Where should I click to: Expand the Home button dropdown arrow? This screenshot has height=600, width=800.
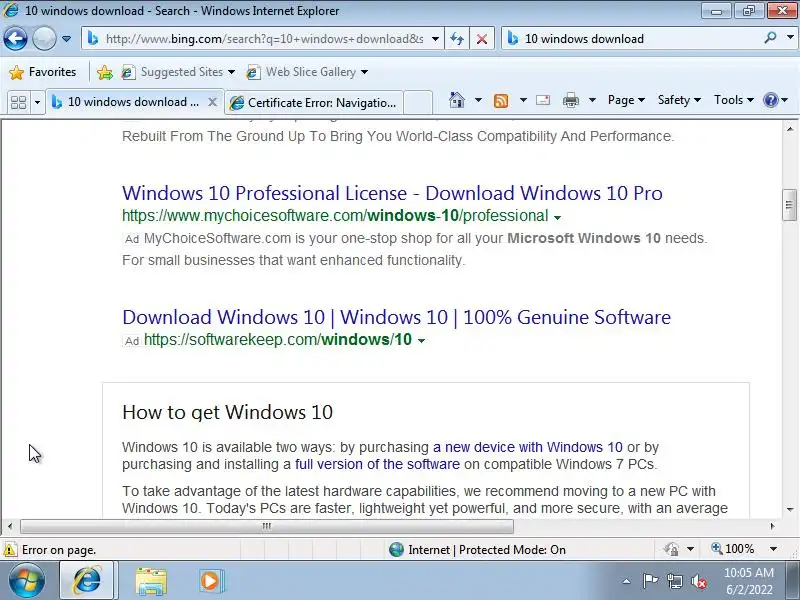click(478, 100)
